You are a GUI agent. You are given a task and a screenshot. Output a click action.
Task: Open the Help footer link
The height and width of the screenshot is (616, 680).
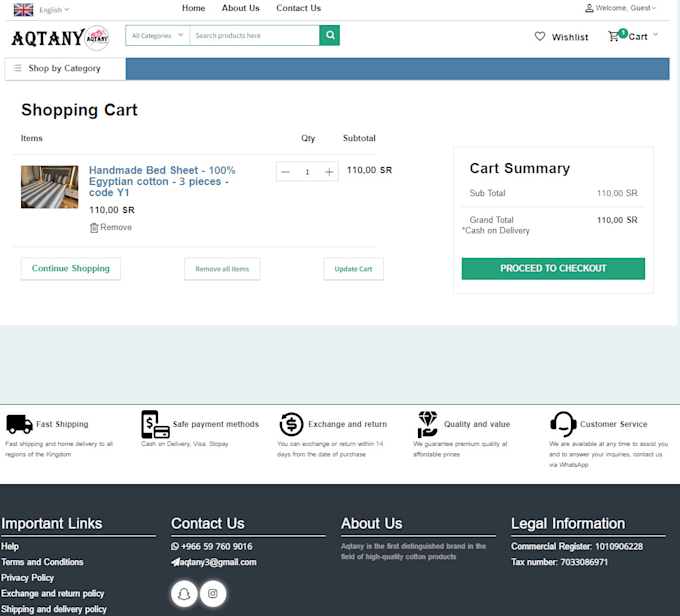pos(10,547)
